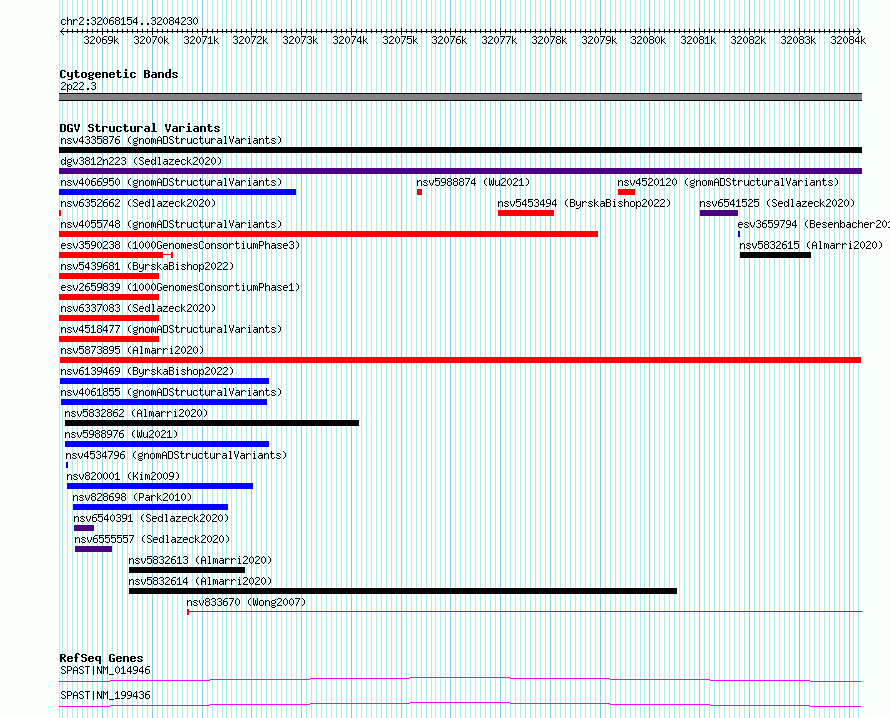This screenshot has height=718, width=890.
Task: Open the nsv5988976 (Wu2021) label
Action: tap(121, 434)
